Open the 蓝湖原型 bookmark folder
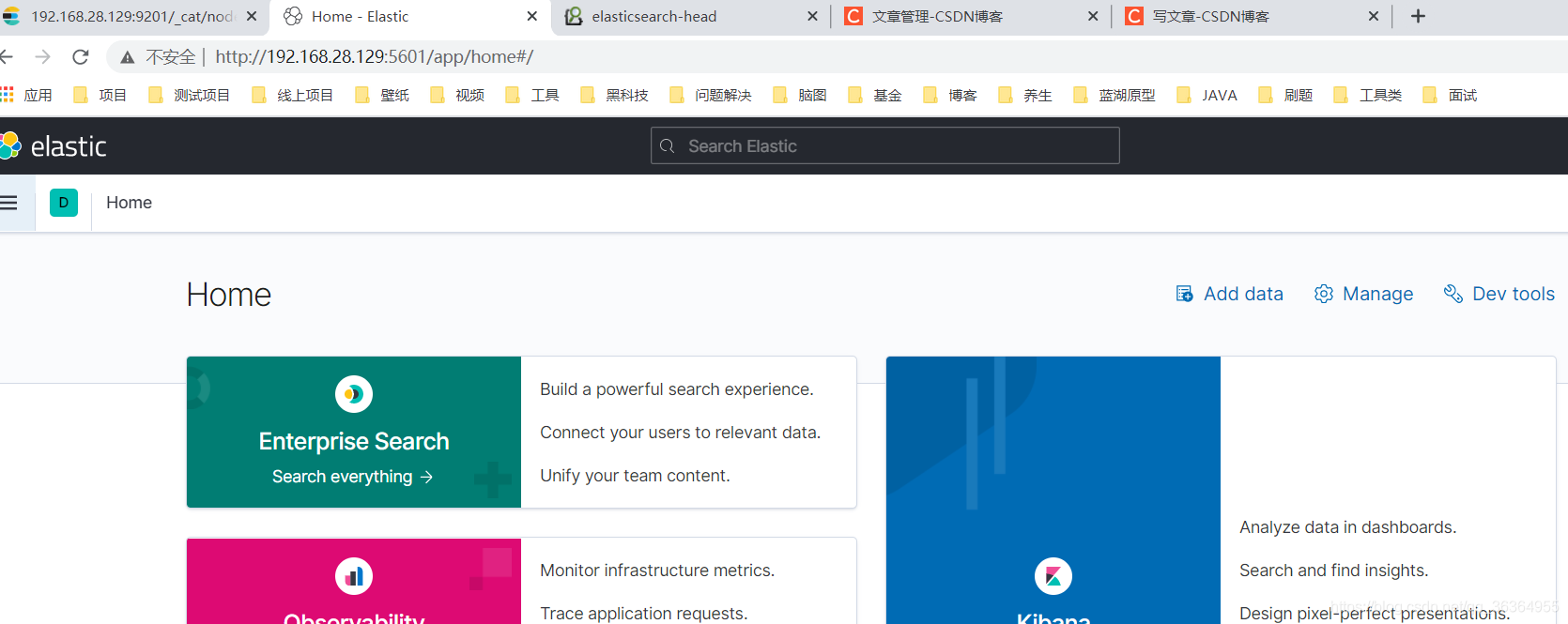 click(x=1115, y=95)
